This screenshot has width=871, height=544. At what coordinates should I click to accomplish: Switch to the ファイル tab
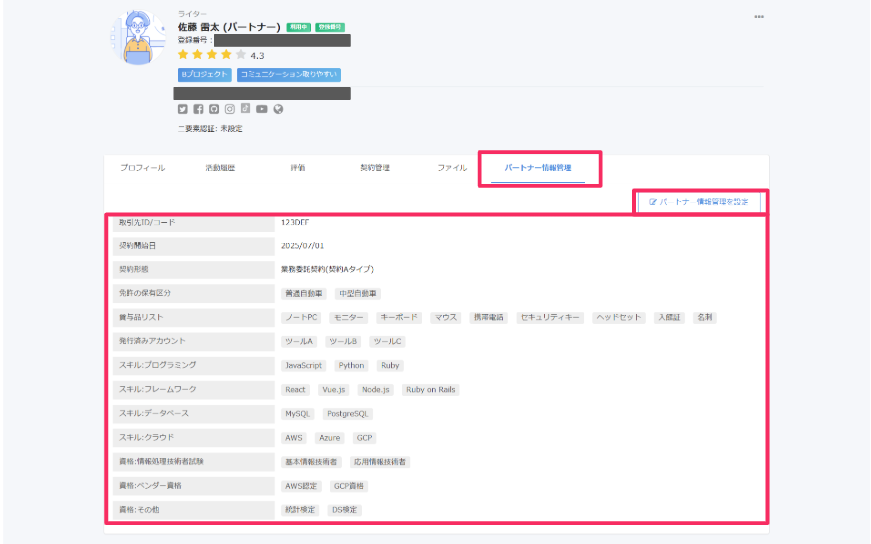452,168
